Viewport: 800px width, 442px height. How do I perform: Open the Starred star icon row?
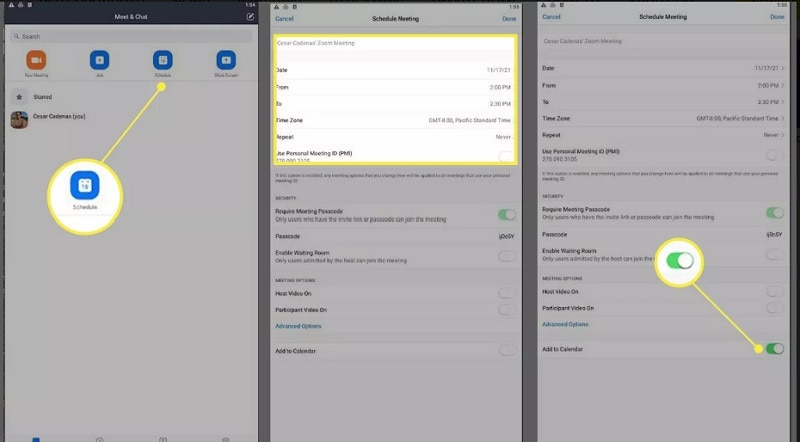coord(19,97)
